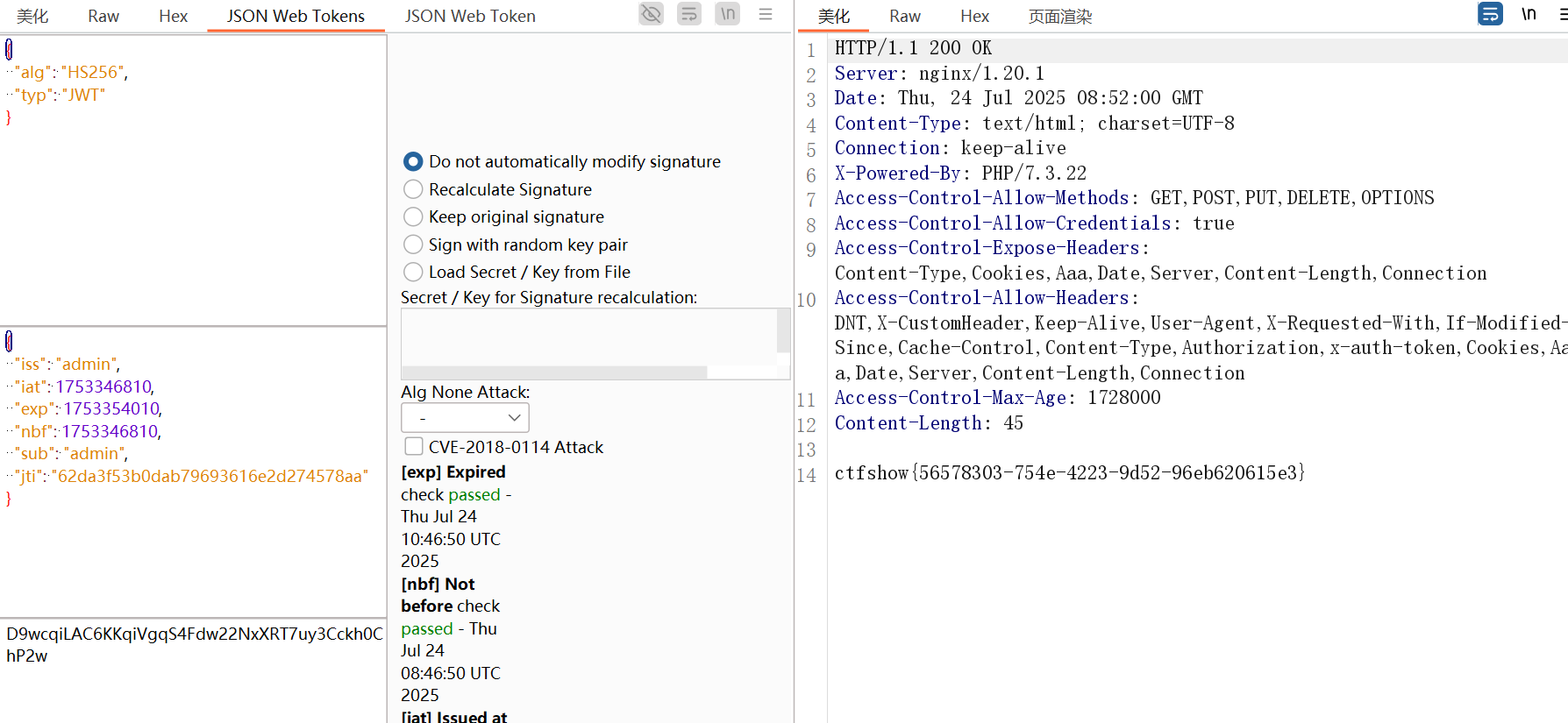Screen dimensions: 1568x723
Task: Click the Secret / Key text area
Action: (588, 337)
